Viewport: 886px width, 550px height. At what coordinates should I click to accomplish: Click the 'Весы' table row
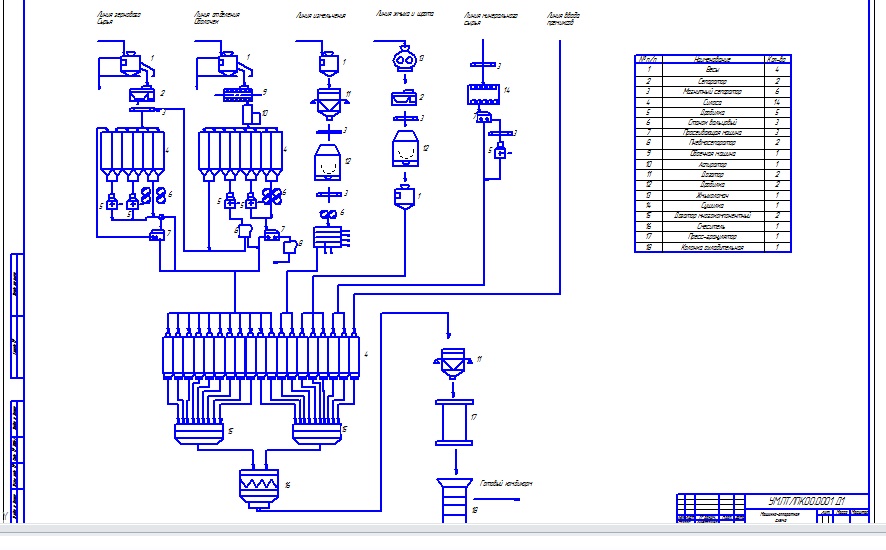pos(713,70)
